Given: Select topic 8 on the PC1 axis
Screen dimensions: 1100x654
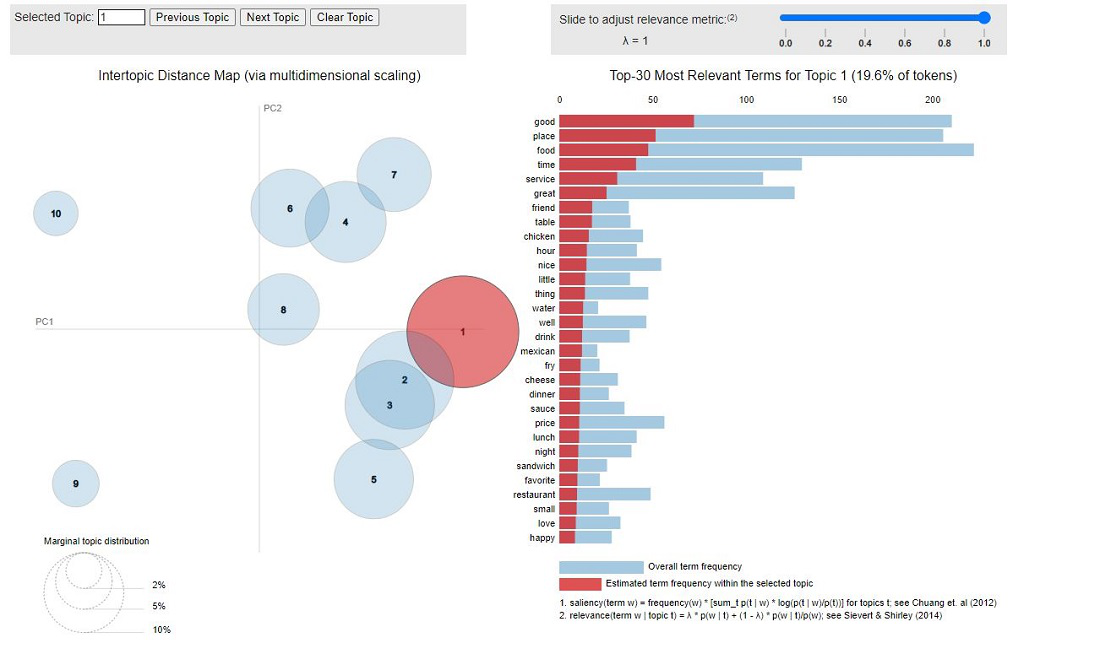Looking at the screenshot, I should pyautogui.click(x=283, y=310).
